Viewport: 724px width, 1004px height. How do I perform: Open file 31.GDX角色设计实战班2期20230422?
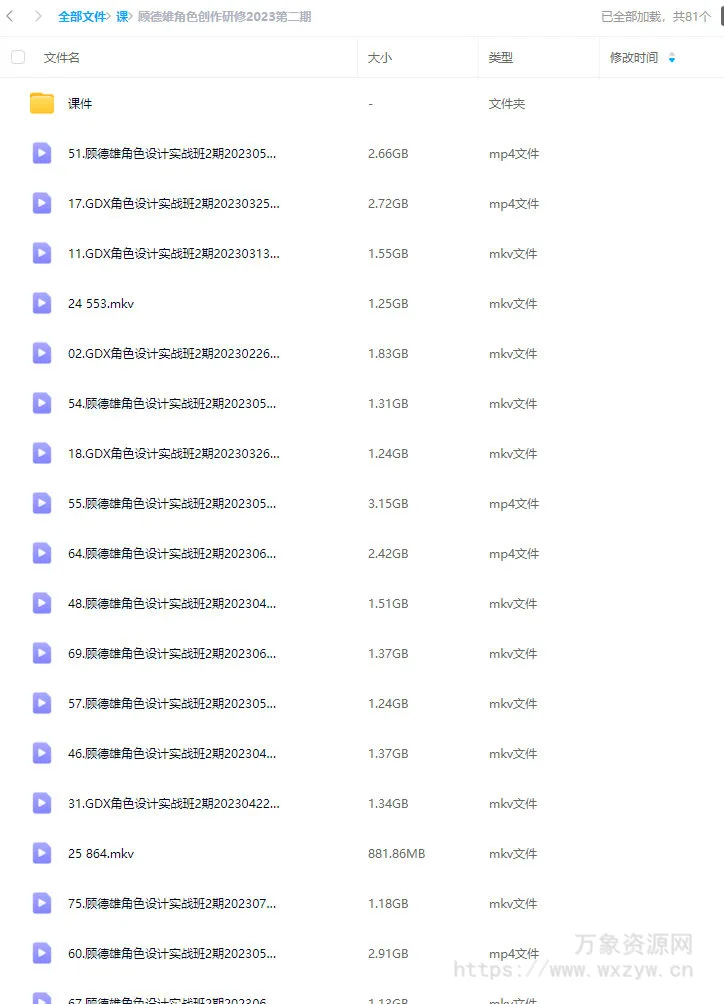click(x=173, y=803)
